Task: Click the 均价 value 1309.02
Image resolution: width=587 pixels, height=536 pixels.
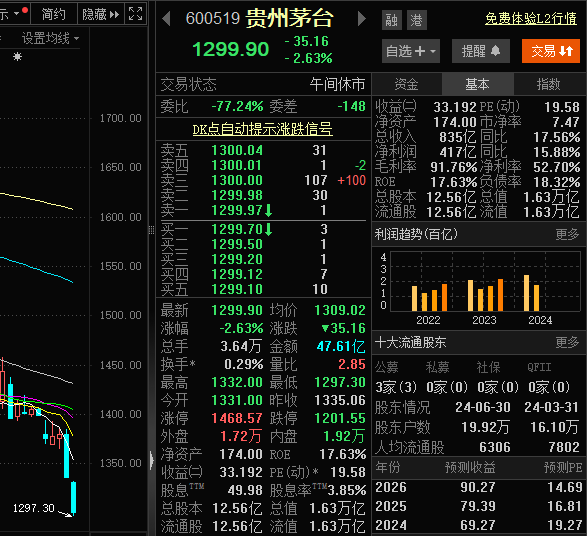Action: tap(340, 310)
